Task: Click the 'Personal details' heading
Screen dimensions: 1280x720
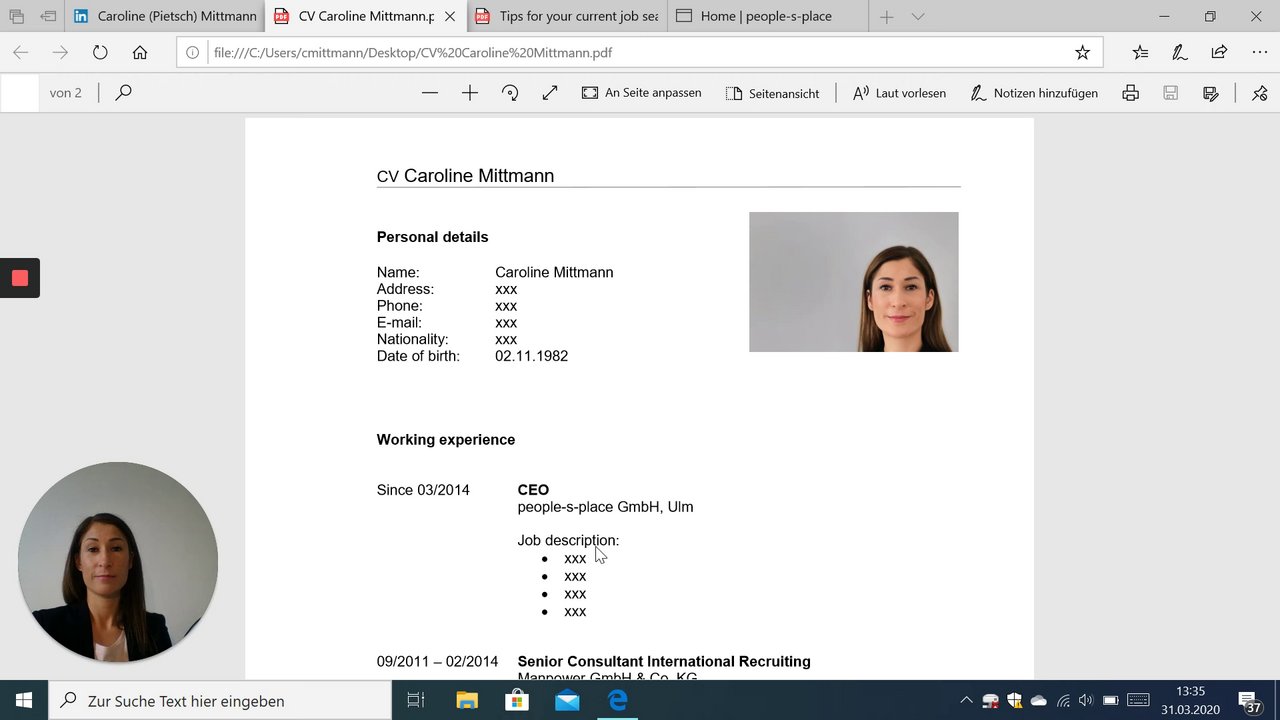Action: 432,237
